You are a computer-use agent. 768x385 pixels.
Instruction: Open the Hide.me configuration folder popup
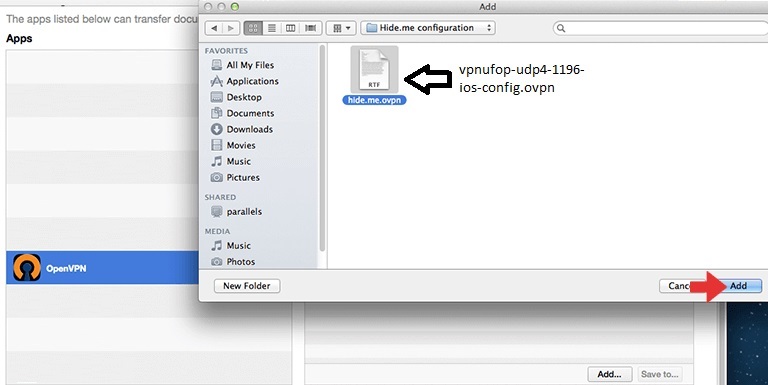coord(428,28)
